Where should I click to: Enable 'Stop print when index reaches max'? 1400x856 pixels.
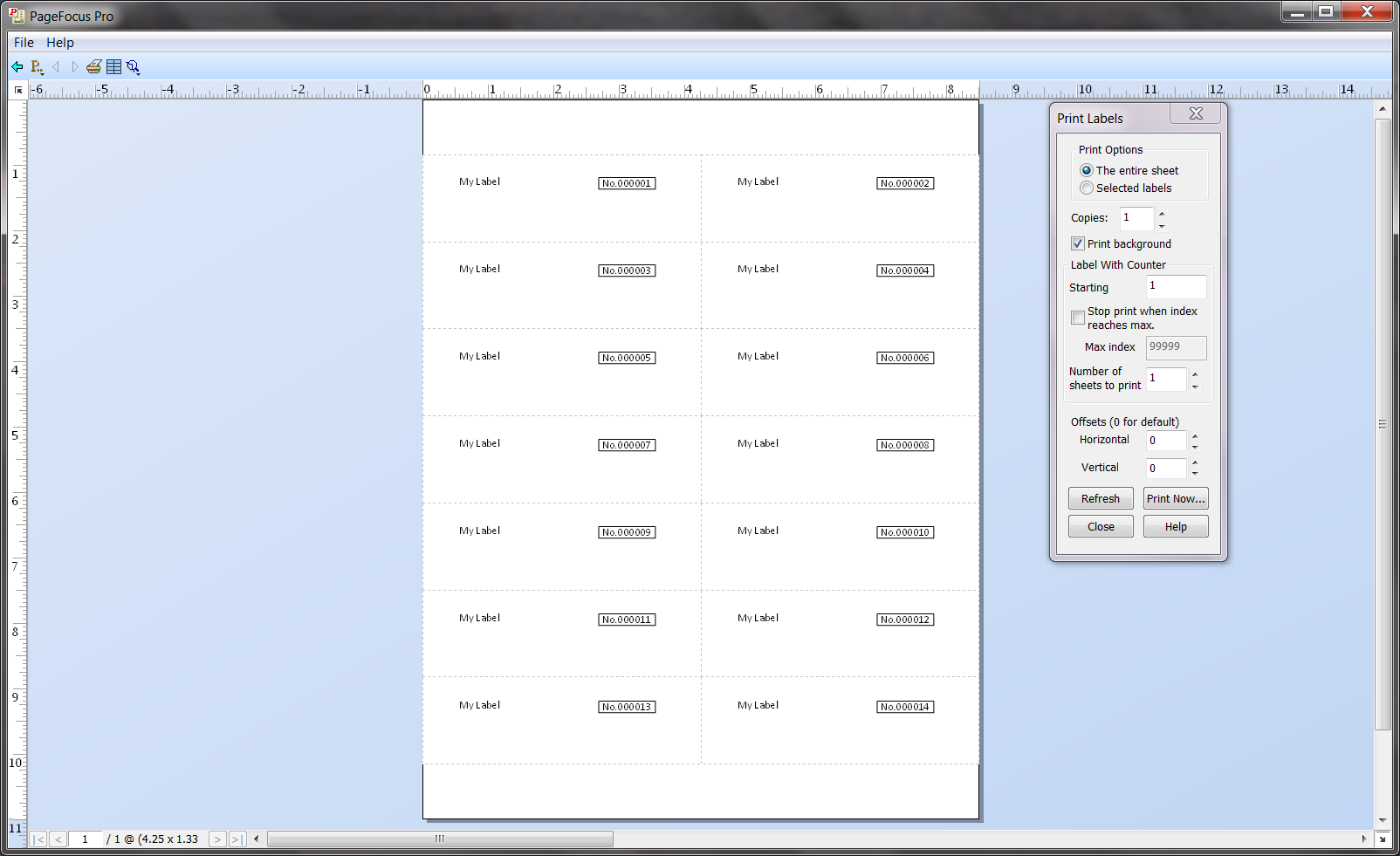pyautogui.click(x=1078, y=318)
